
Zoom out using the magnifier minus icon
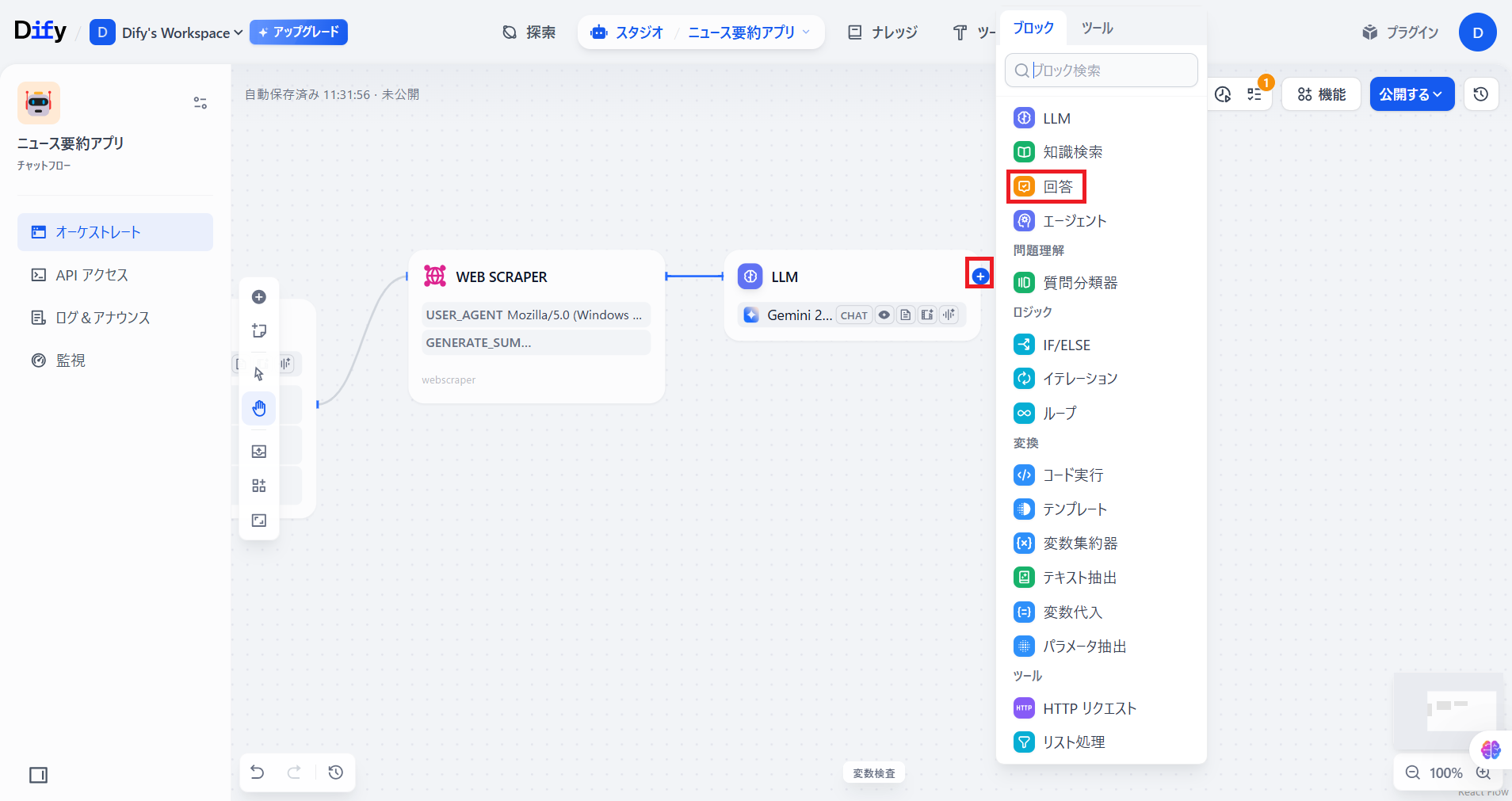click(1412, 772)
